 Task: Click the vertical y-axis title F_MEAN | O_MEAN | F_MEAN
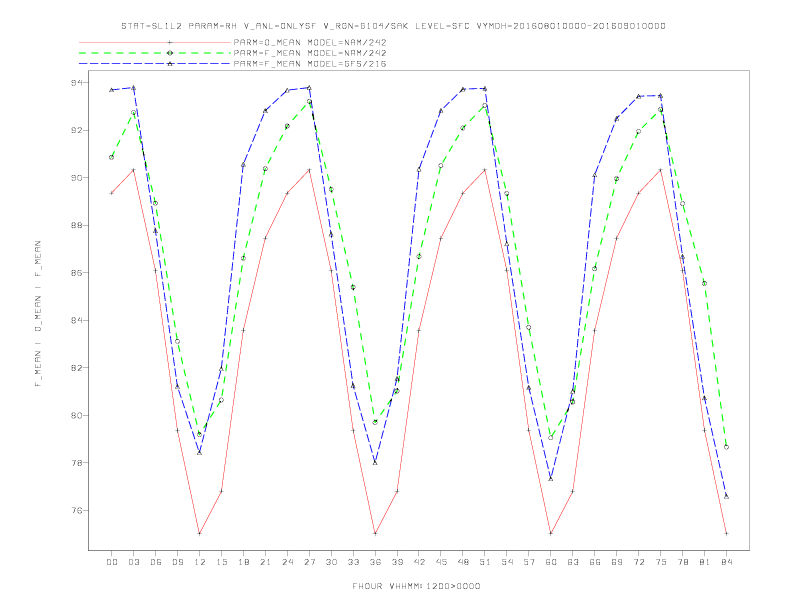click(x=38, y=314)
